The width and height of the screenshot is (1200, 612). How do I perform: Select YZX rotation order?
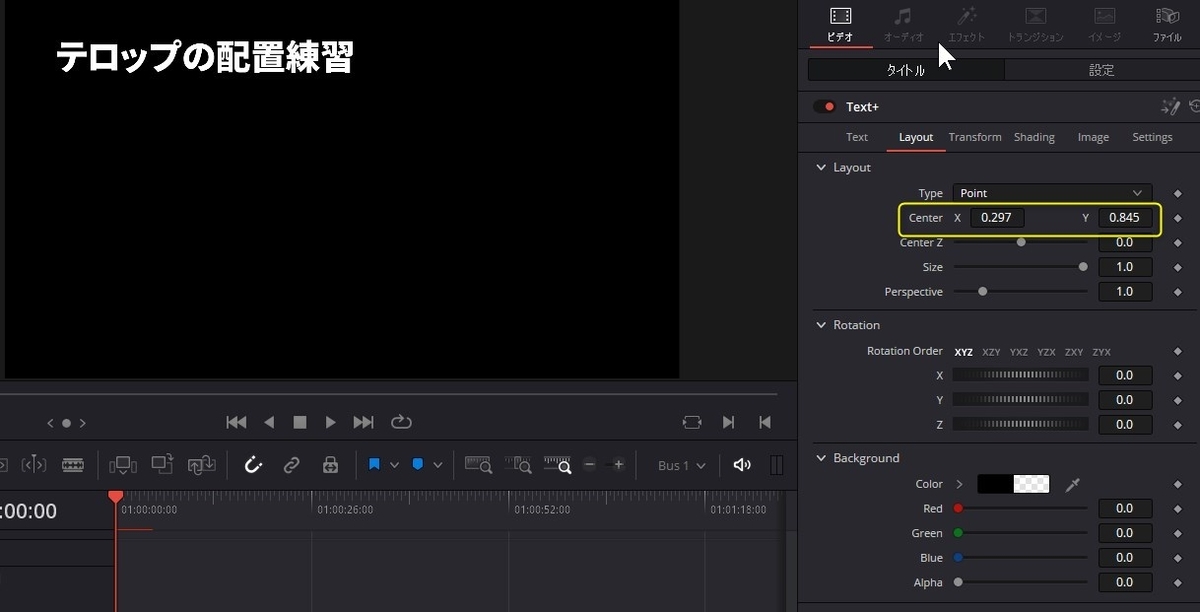(x=1046, y=352)
